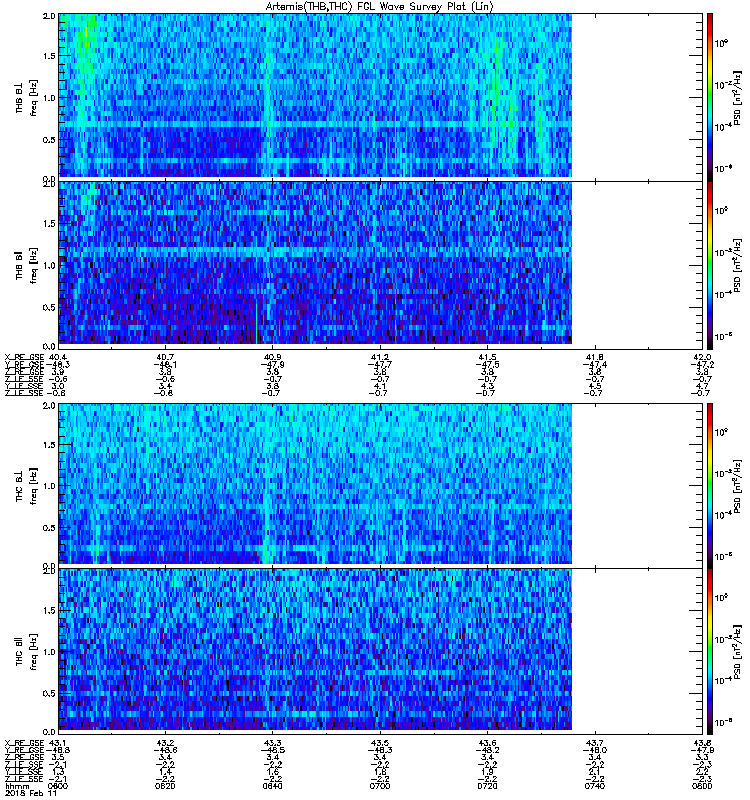Screen dimensions: 750x800
Task: Click the 'PSD [nT²/Hz]' label of the top color bar
Action: coord(738,98)
